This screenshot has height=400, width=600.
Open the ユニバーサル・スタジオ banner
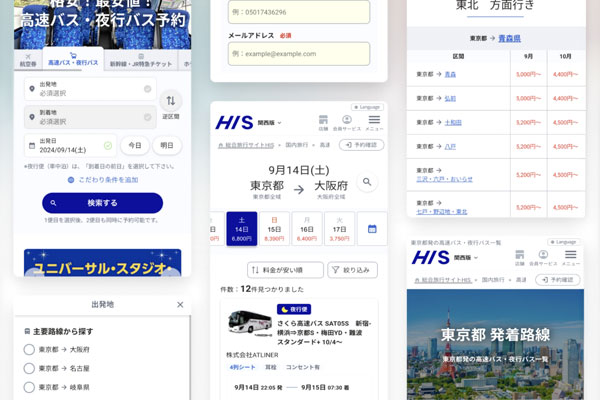(x=103, y=263)
